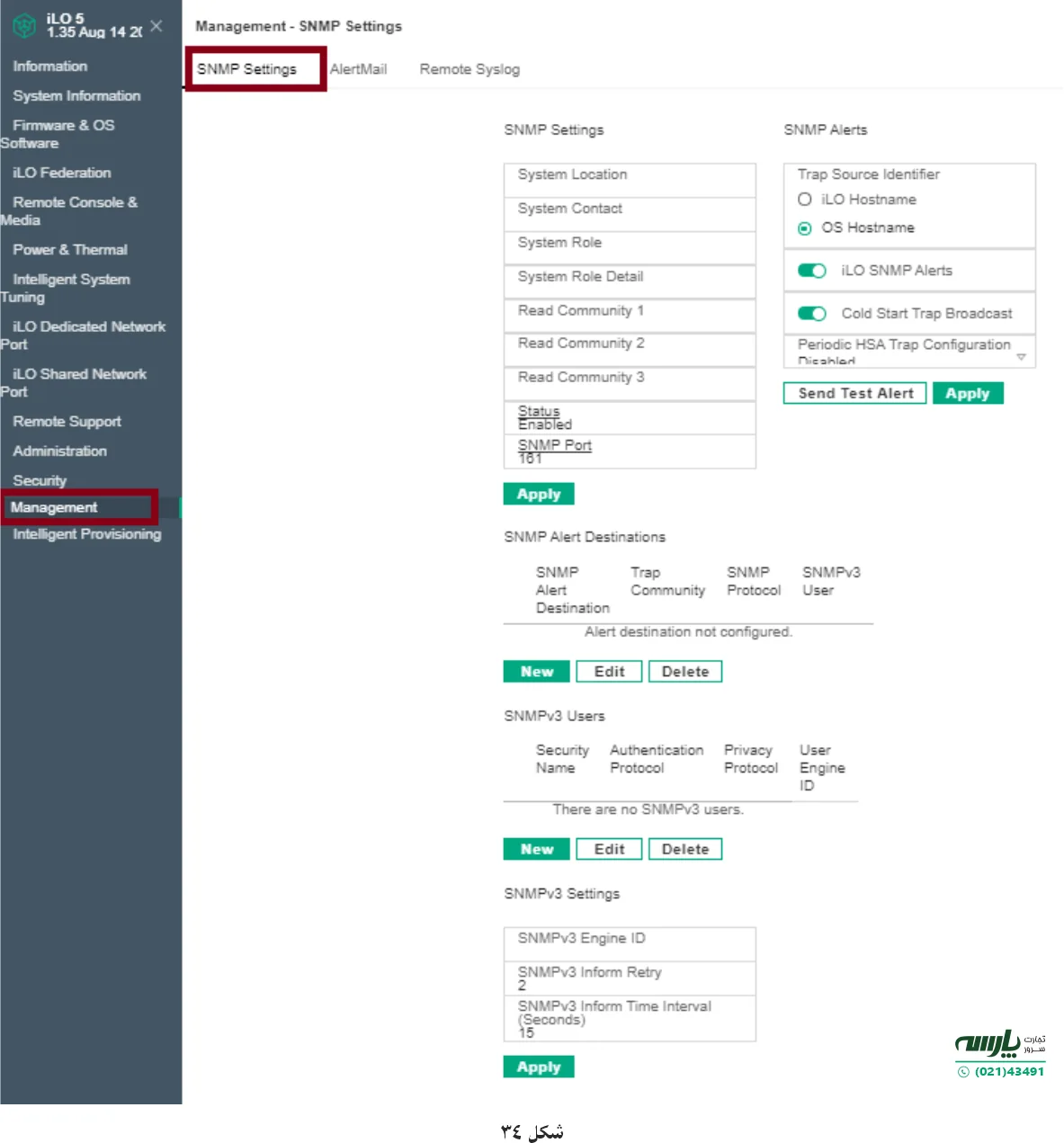Select the iLO Hostname radio button
The image size is (1064, 1143).
[804, 200]
